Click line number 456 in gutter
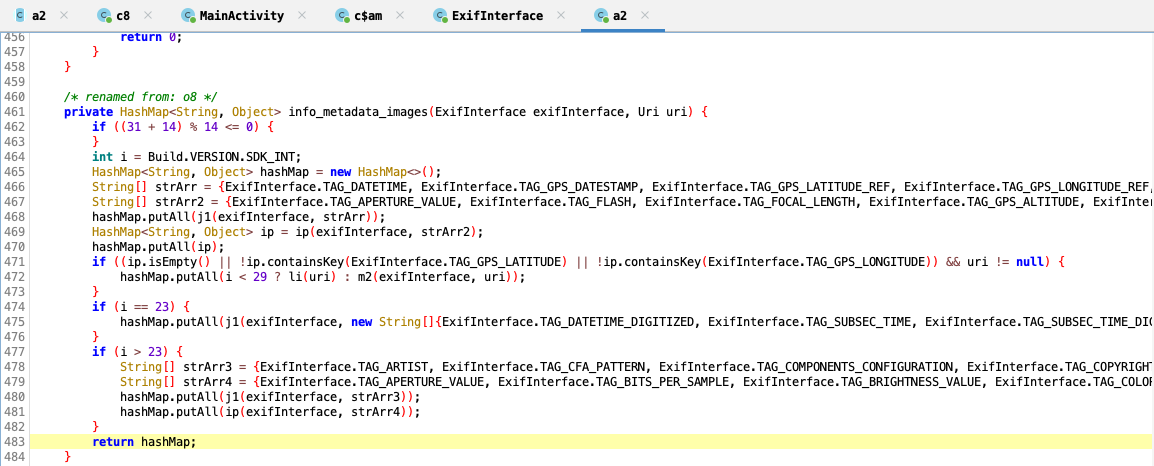The height and width of the screenshot is (466, 1154). (15, 36)
